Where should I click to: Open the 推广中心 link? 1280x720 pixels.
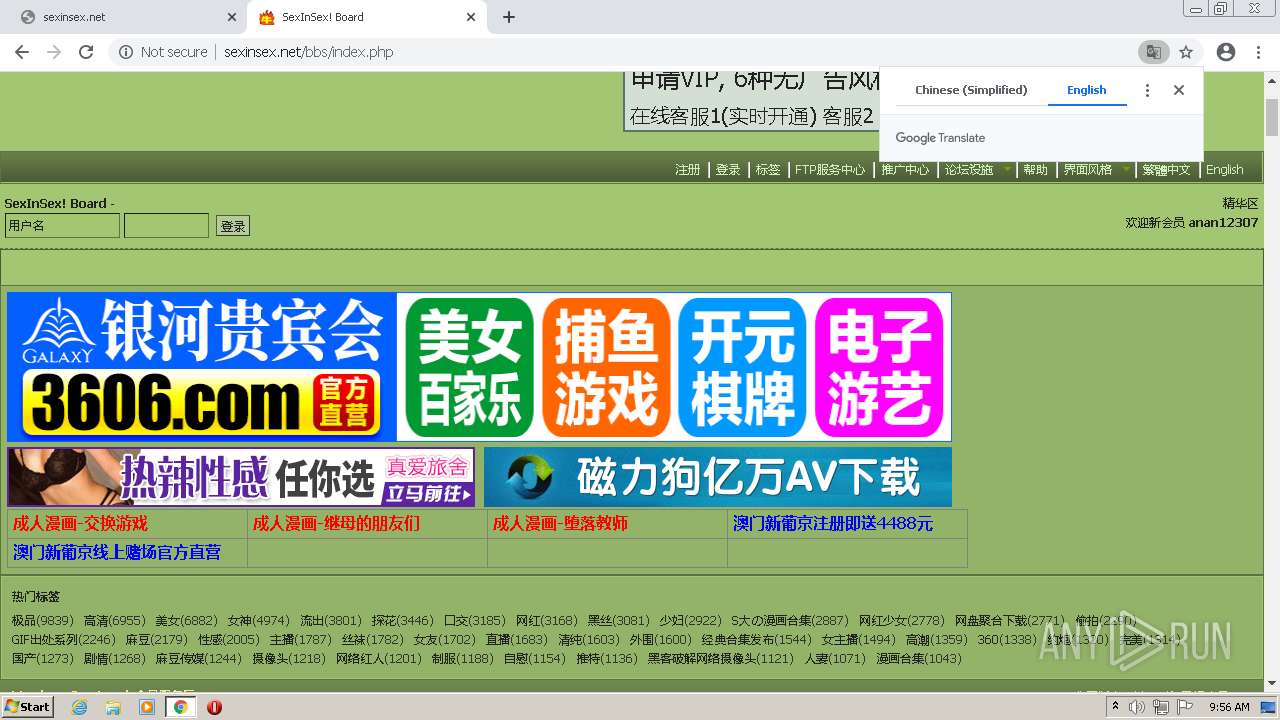(905, 170)
